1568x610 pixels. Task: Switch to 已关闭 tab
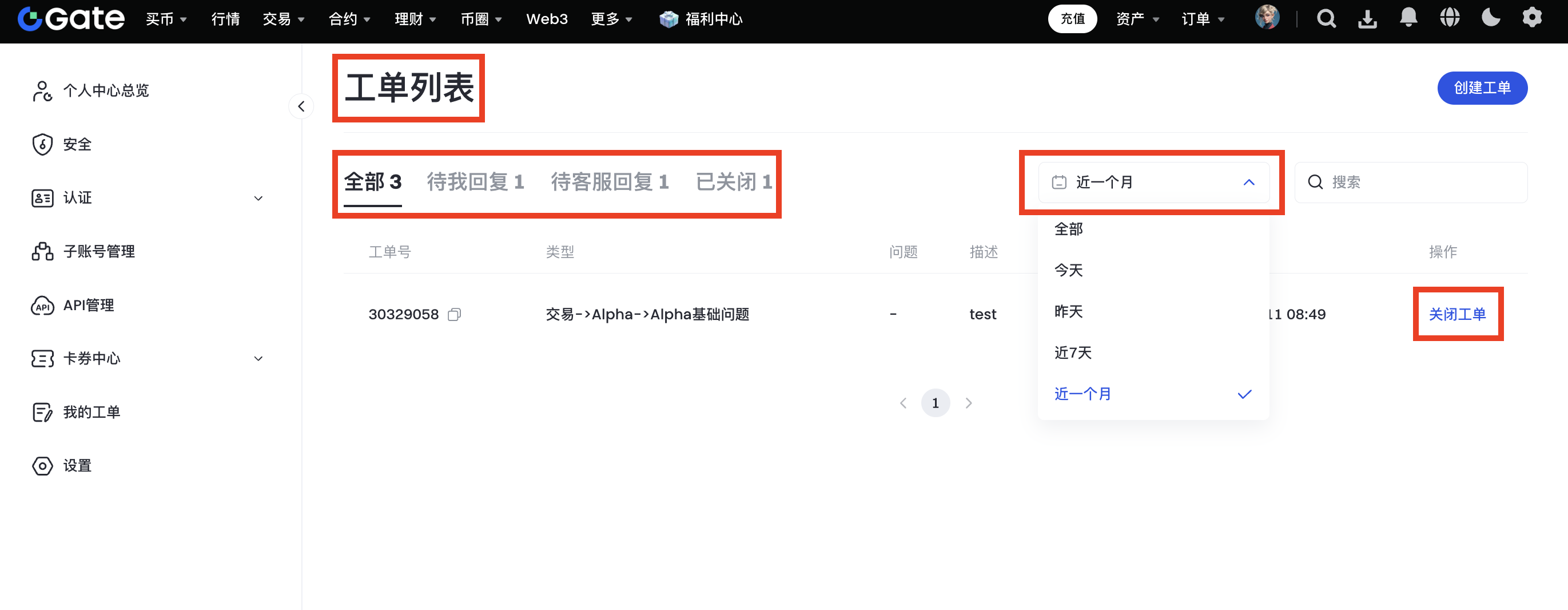point(733,181)
